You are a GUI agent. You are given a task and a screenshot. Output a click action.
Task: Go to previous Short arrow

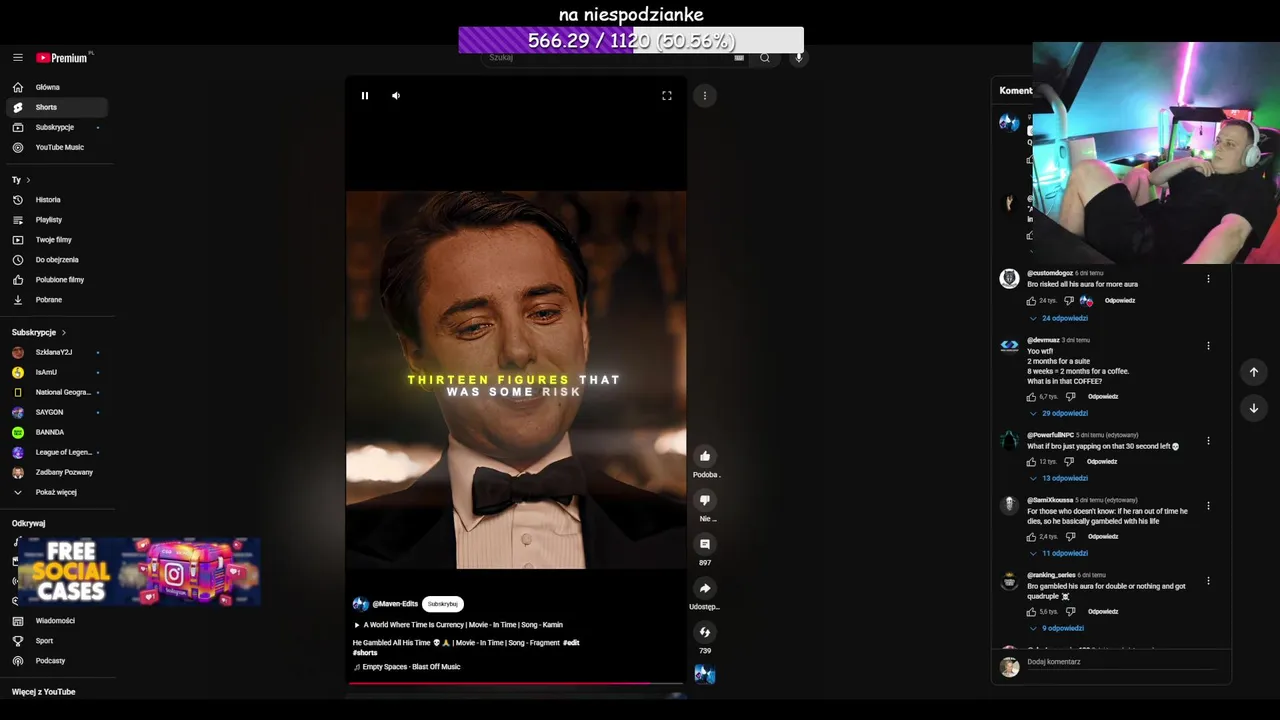(x=1253, y=372)
